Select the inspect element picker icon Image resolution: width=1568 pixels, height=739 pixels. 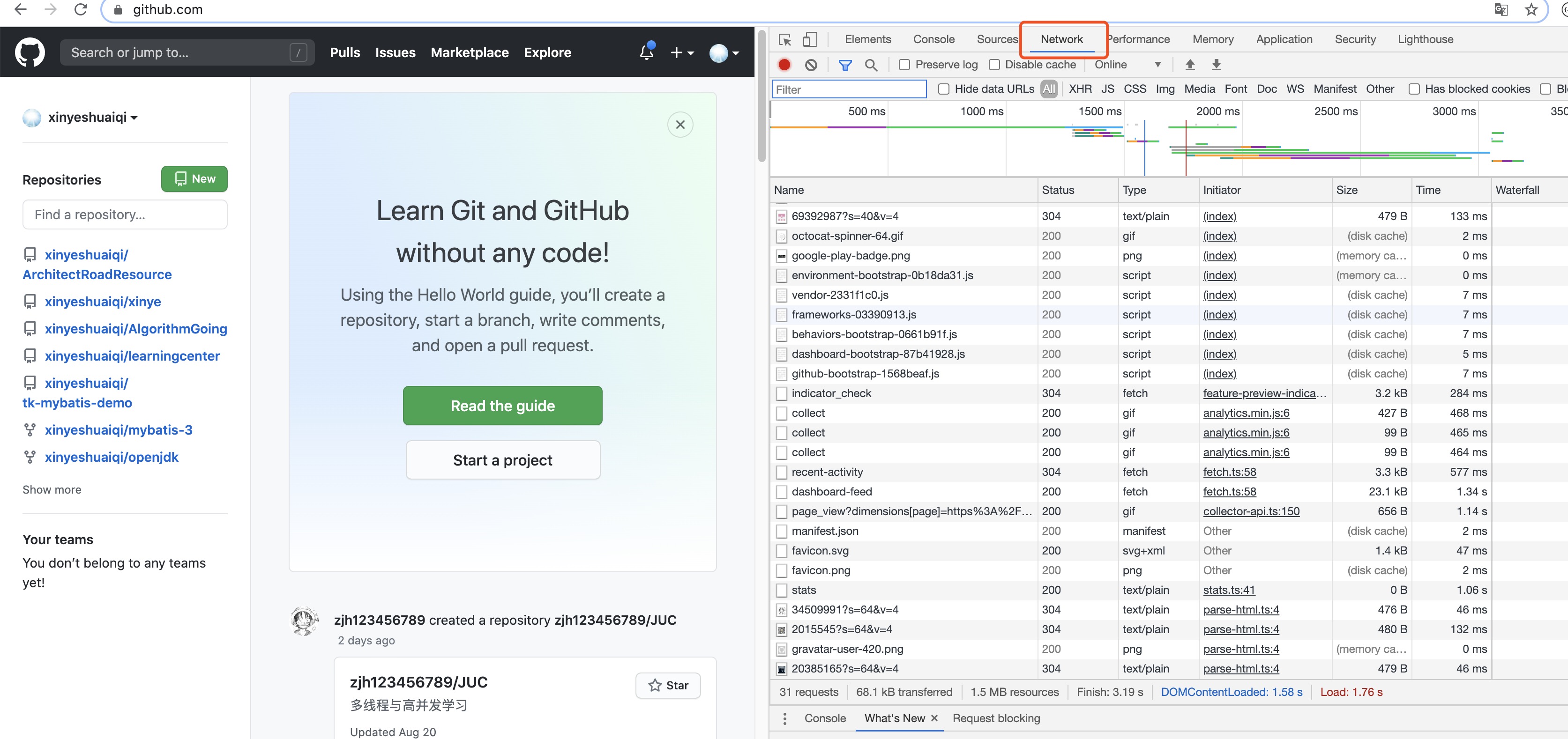[x=784, y=39]
